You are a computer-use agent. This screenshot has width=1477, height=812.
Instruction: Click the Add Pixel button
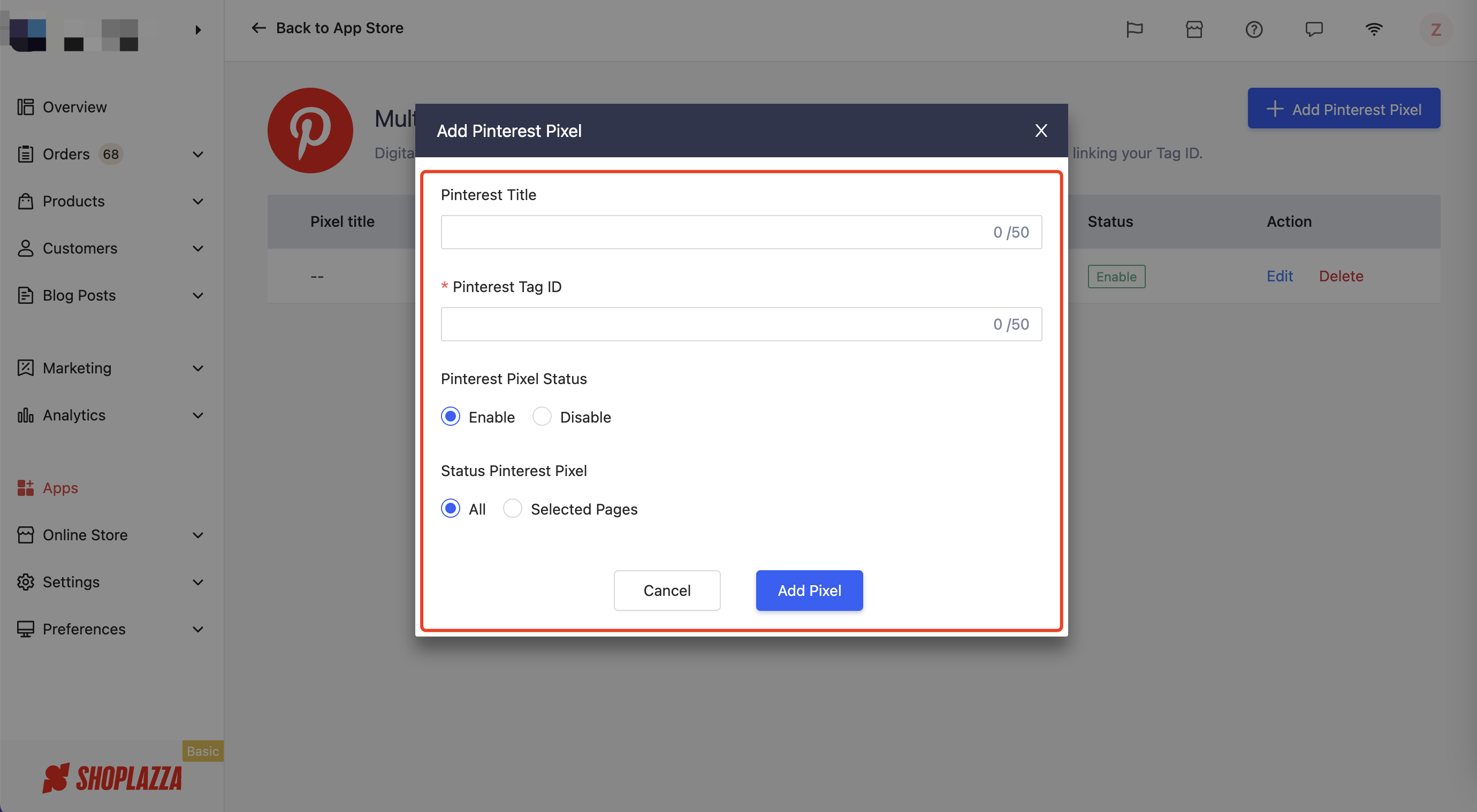pyautogui.click(x=809, y=590)
